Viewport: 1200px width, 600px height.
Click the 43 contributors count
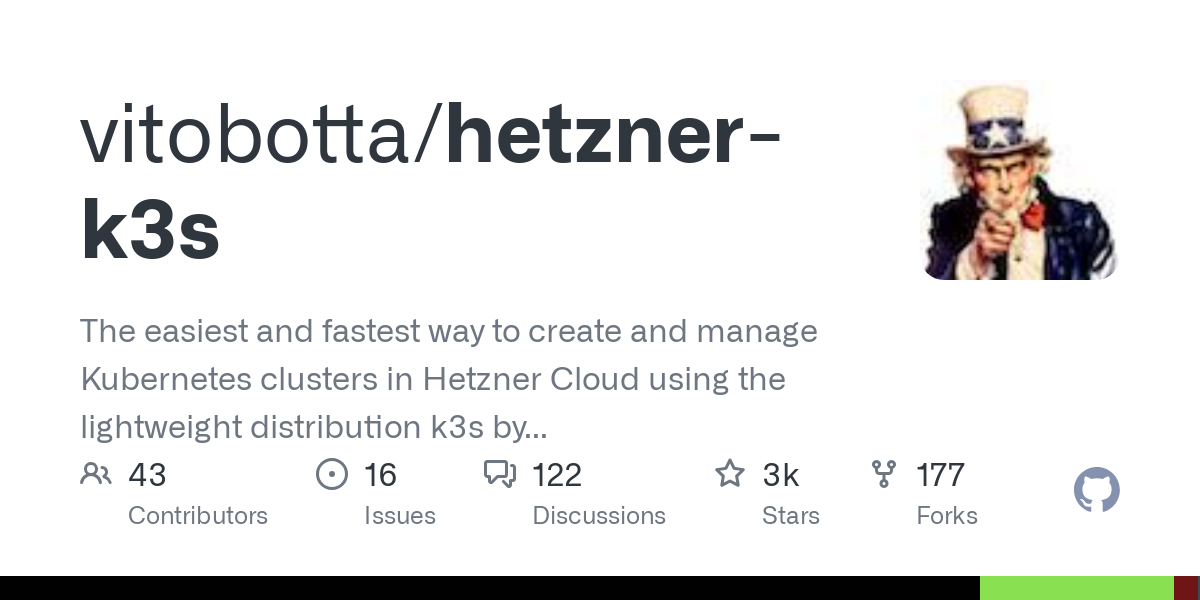coord(147,475)
